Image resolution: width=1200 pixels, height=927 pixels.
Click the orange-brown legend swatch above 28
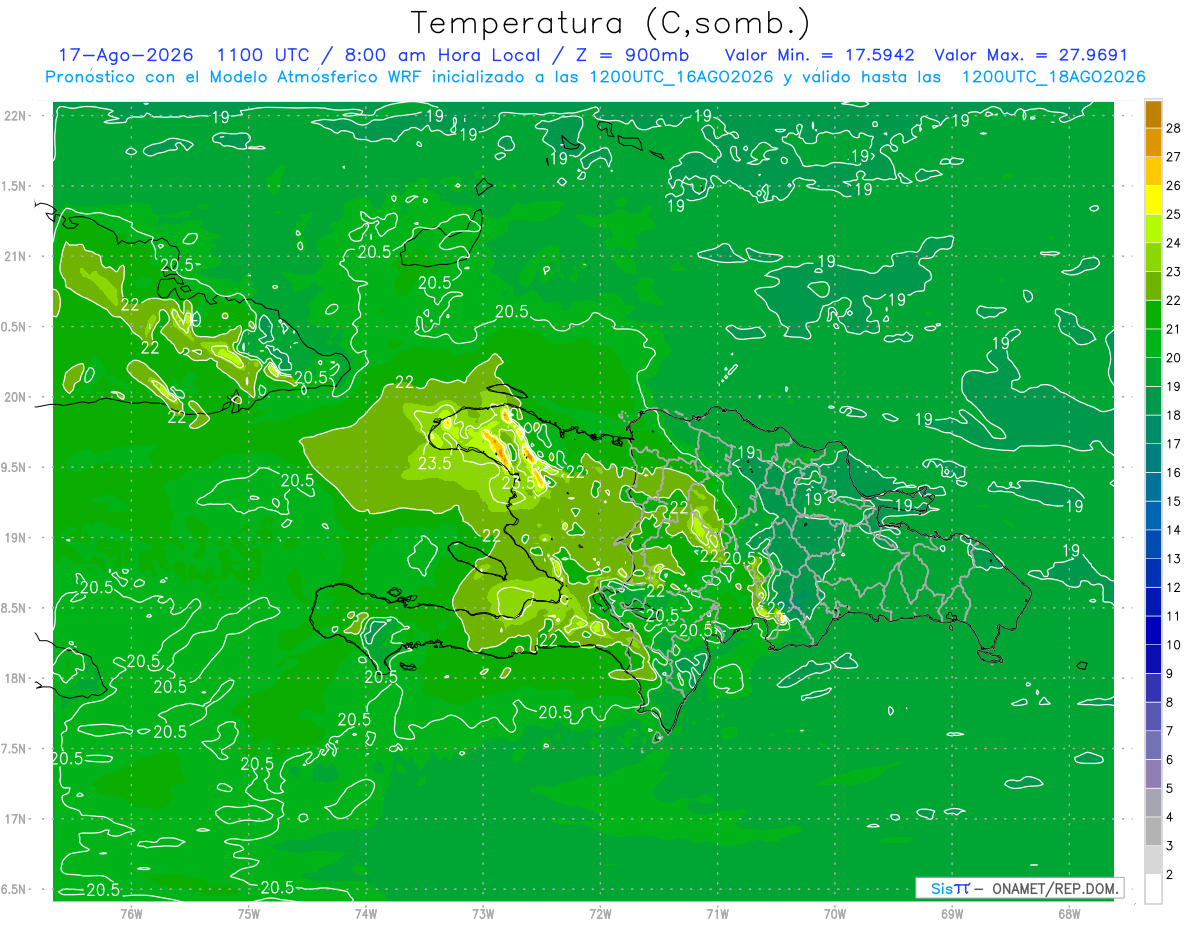(x=1153, y=114)
